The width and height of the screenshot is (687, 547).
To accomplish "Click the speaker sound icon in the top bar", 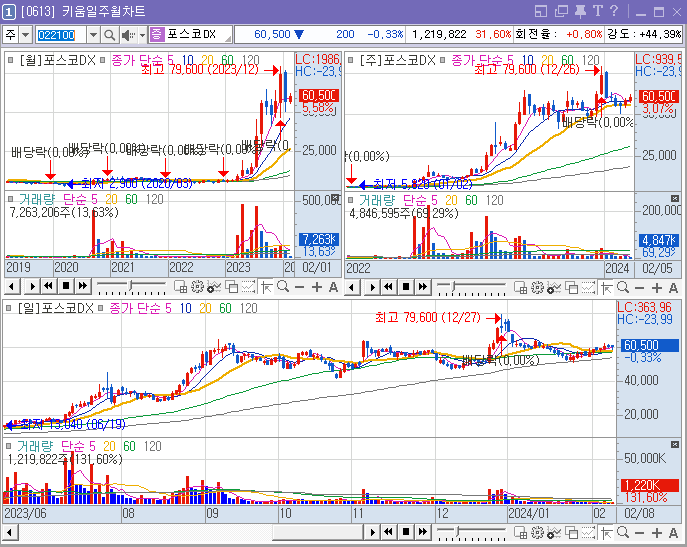I will tap(128, 35).
